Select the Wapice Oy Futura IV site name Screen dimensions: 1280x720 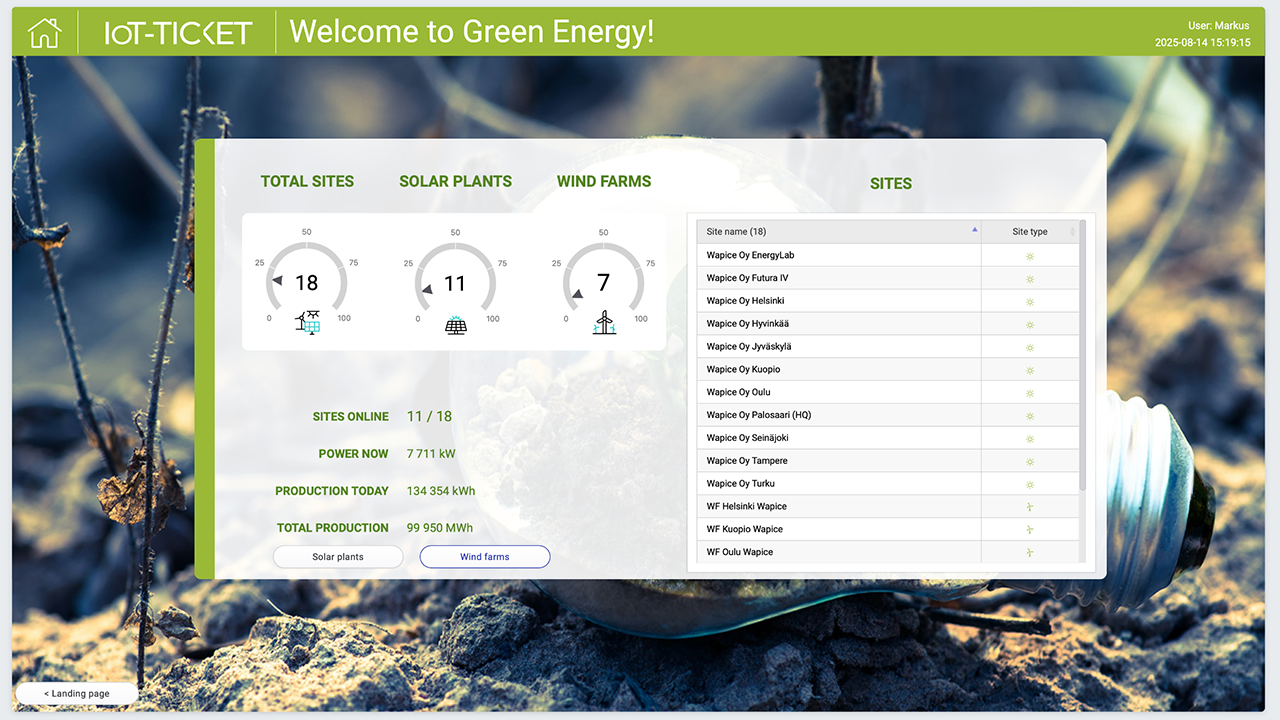[747, 279]
